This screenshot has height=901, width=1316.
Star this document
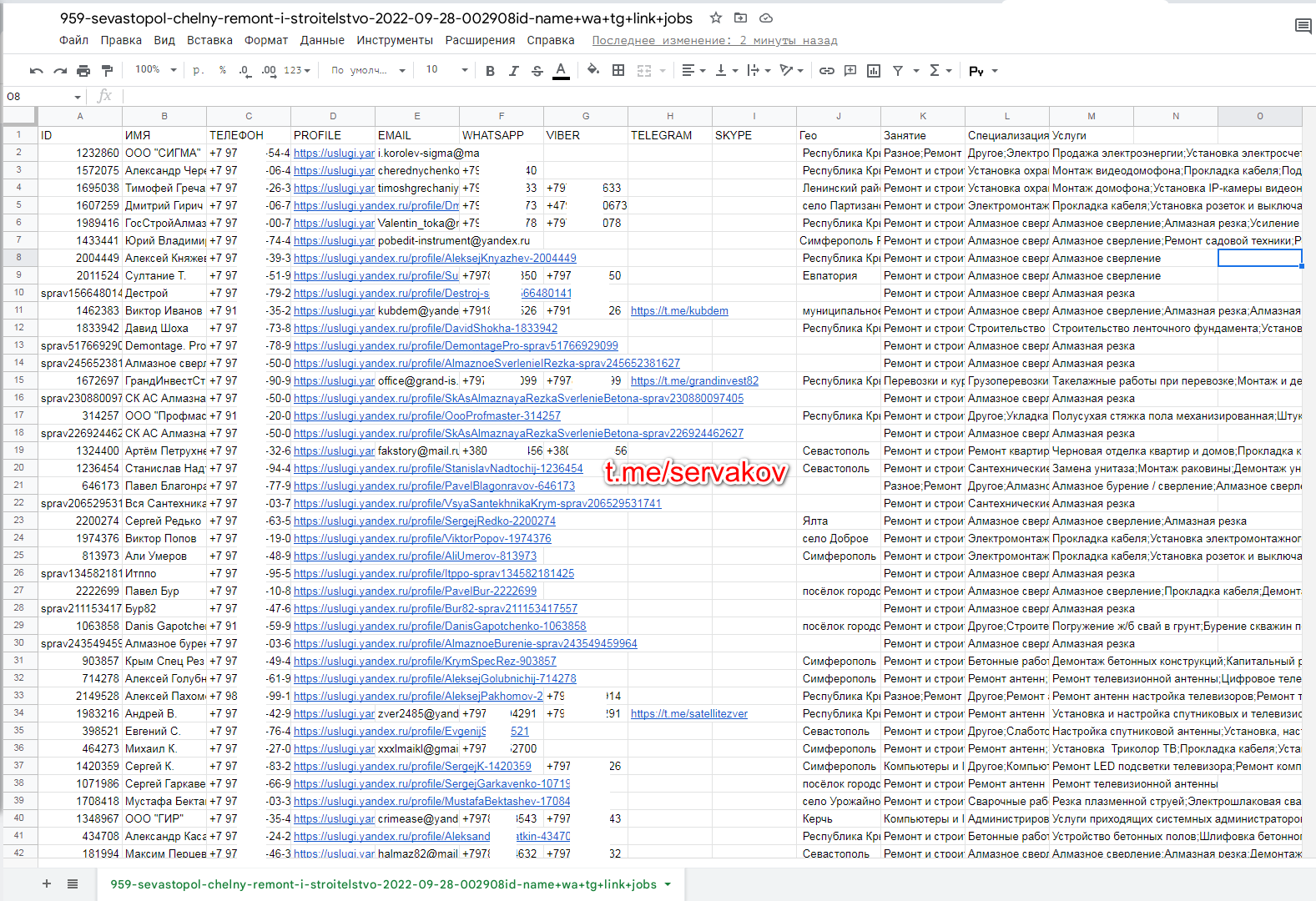point(716,18)
